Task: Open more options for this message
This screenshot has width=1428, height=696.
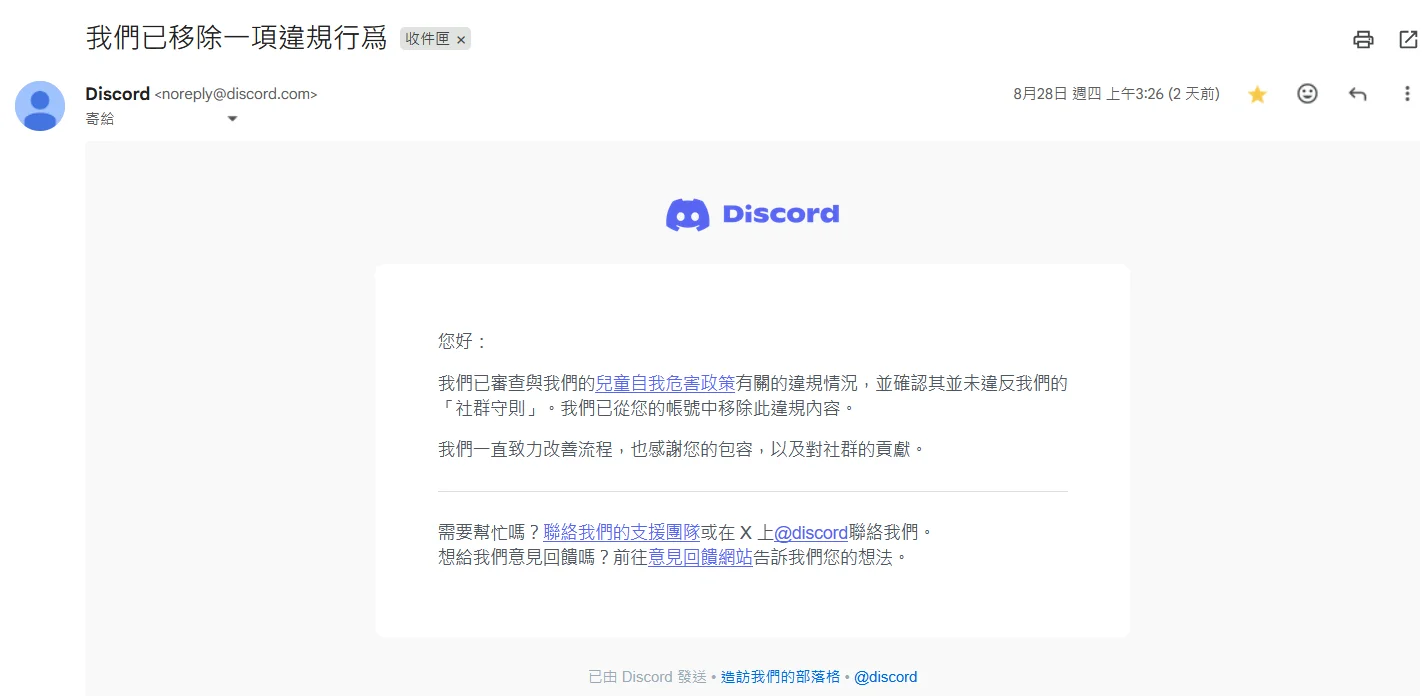Action: [x=1407, y=93]
